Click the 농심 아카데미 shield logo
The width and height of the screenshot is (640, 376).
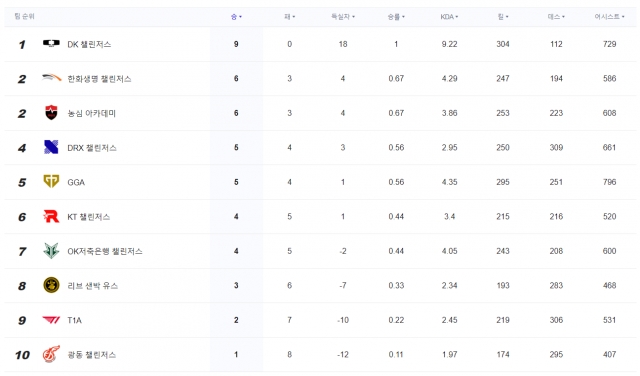click(x=51, y=112)
